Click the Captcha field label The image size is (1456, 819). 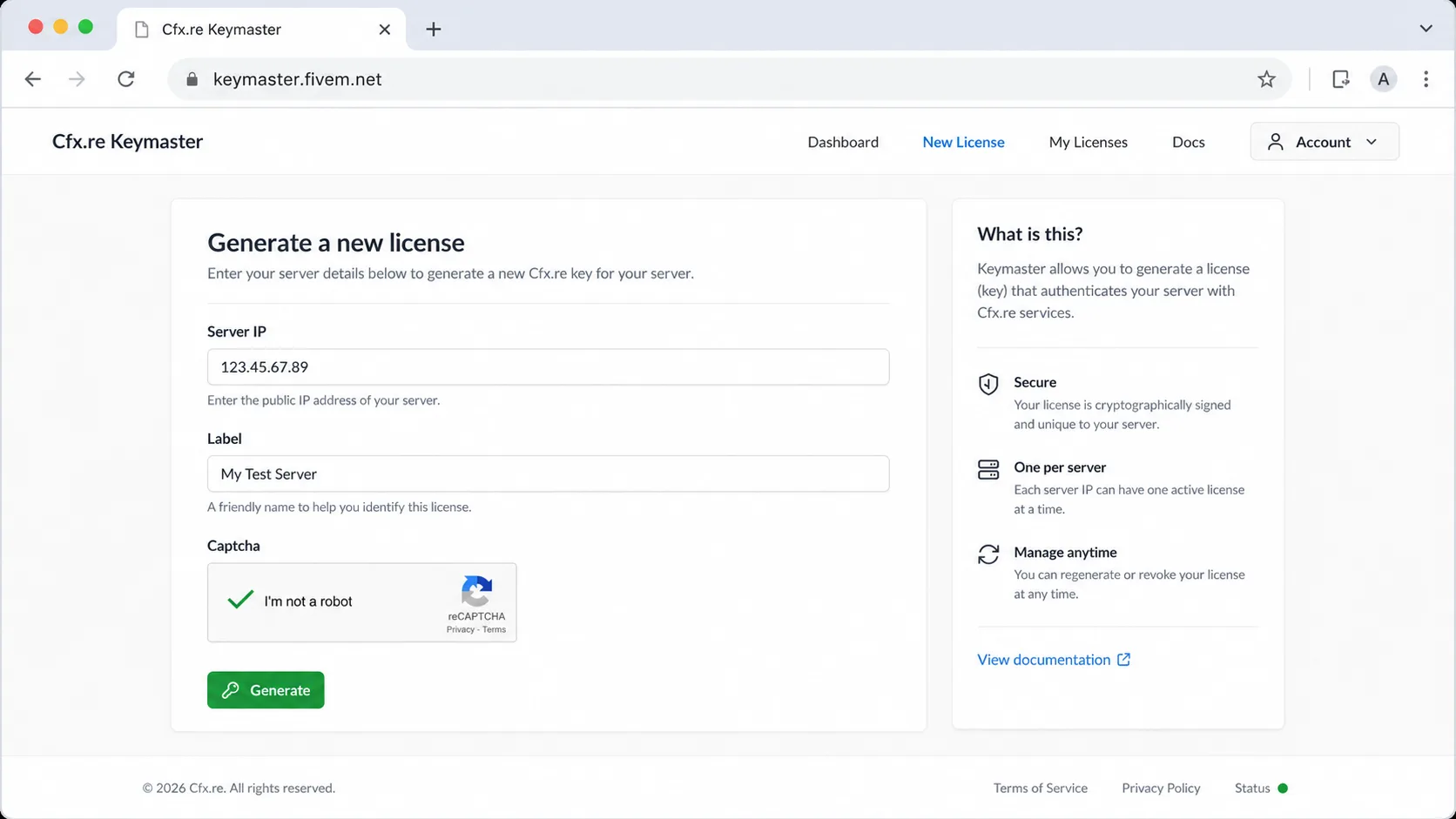coord(233,546)
